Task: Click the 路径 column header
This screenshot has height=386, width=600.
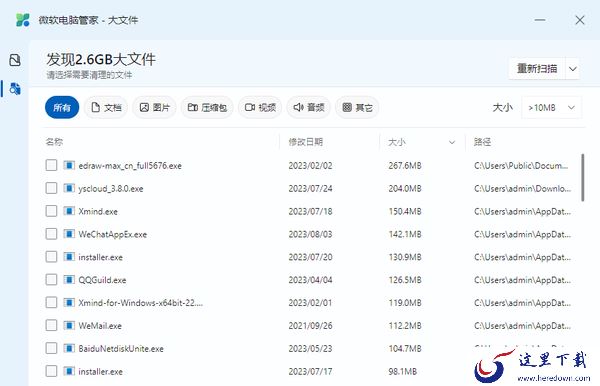Action: pyautogui.click(x=482, y=142)
